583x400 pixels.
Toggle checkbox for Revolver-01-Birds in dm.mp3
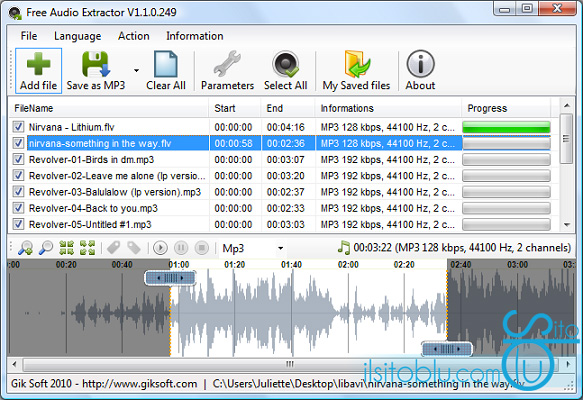click(18, 159)
